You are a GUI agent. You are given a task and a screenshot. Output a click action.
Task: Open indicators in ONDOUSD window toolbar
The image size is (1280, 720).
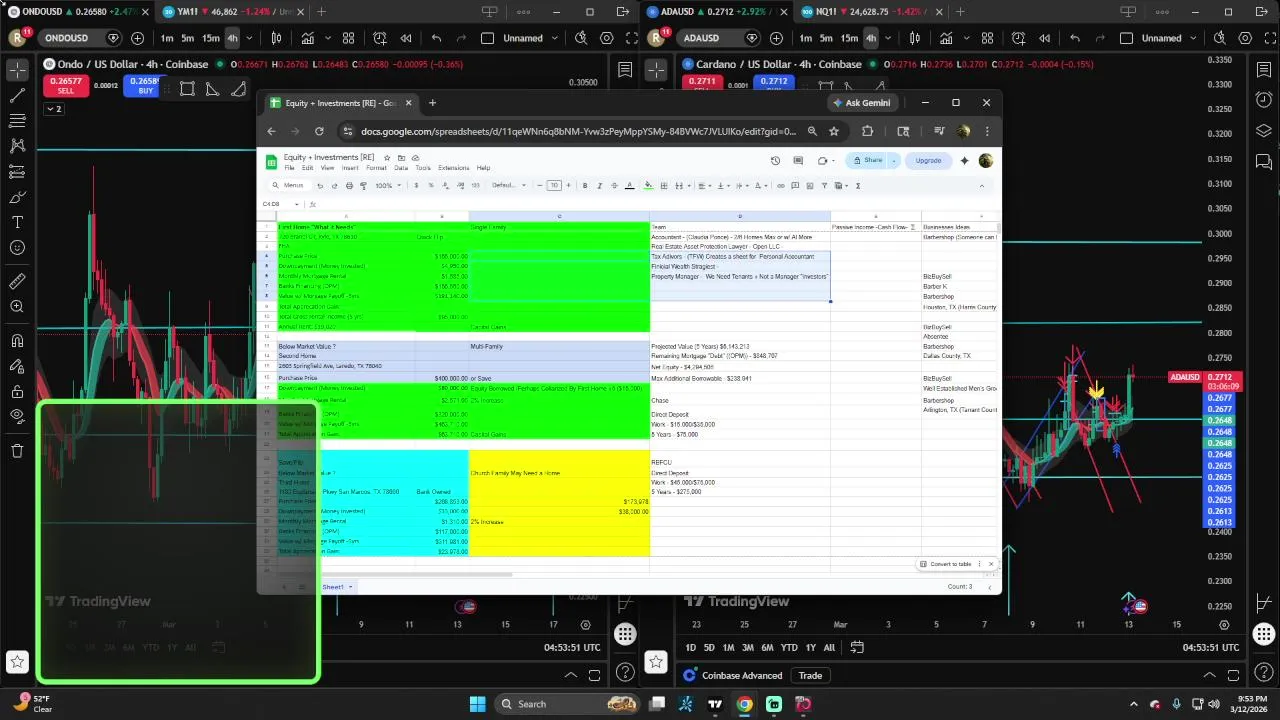coord(308,38)
